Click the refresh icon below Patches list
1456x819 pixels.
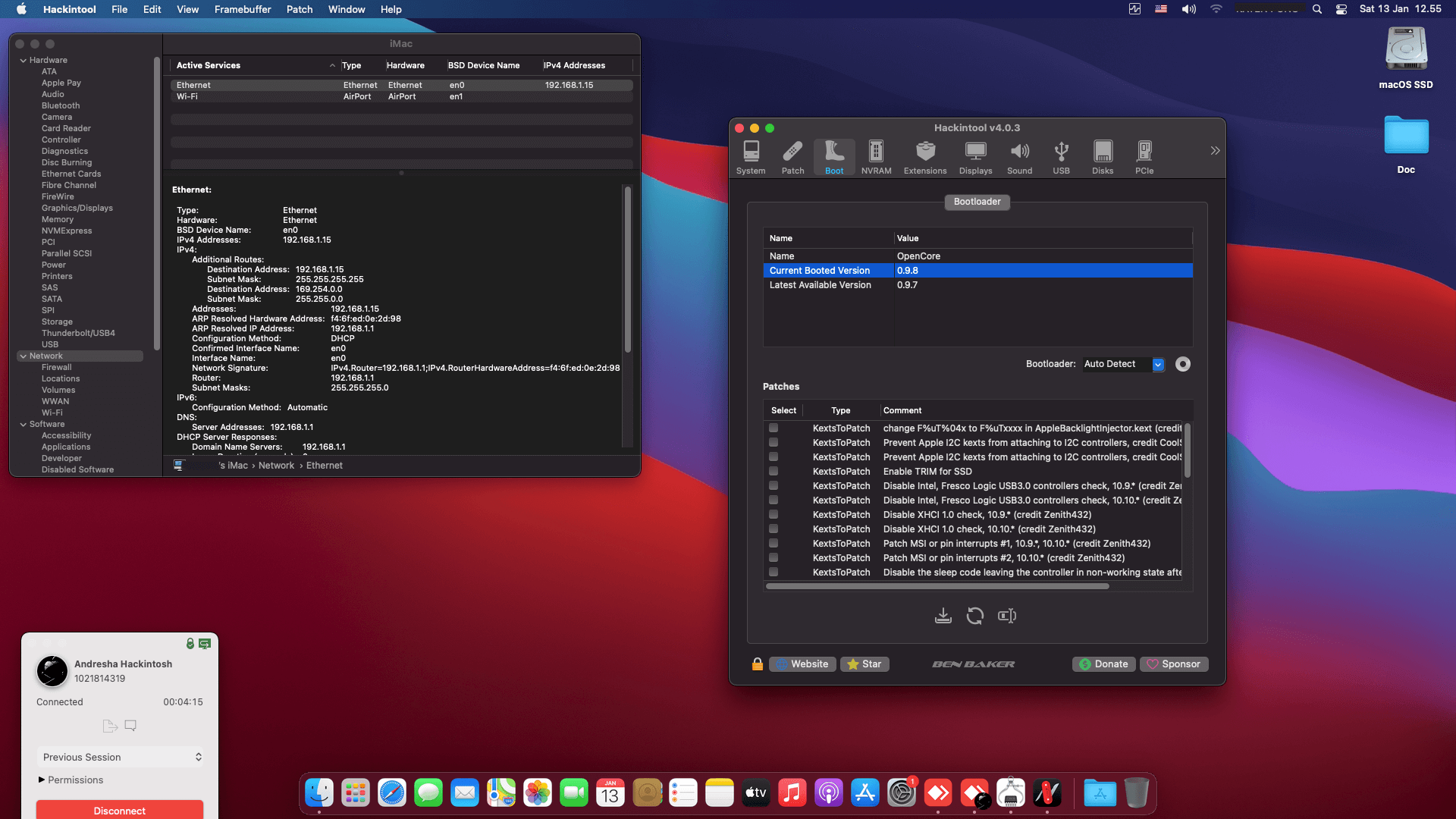coord(974,616)
